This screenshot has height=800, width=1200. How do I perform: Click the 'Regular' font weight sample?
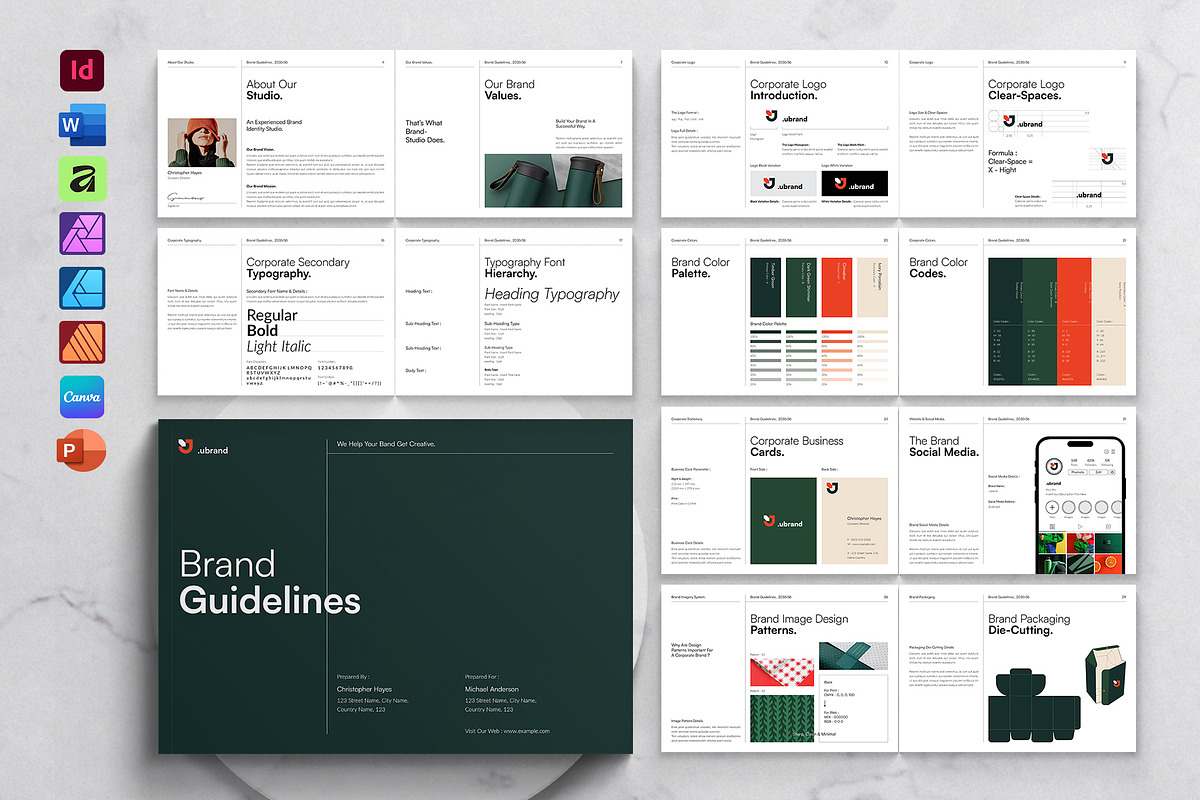point(272,314)
